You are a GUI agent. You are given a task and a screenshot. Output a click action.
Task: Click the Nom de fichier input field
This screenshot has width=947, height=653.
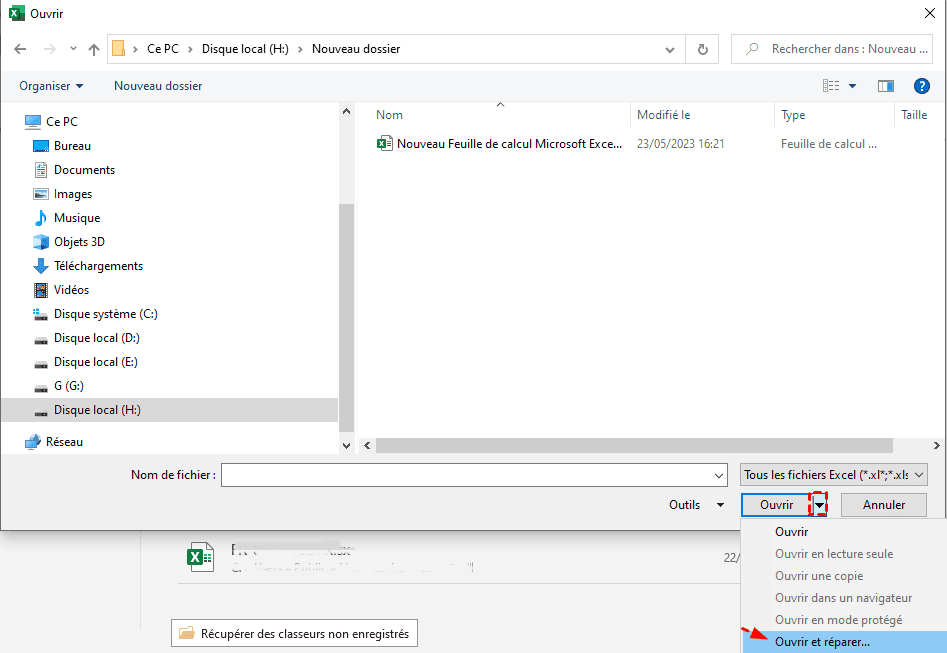(x=473, y=475)
